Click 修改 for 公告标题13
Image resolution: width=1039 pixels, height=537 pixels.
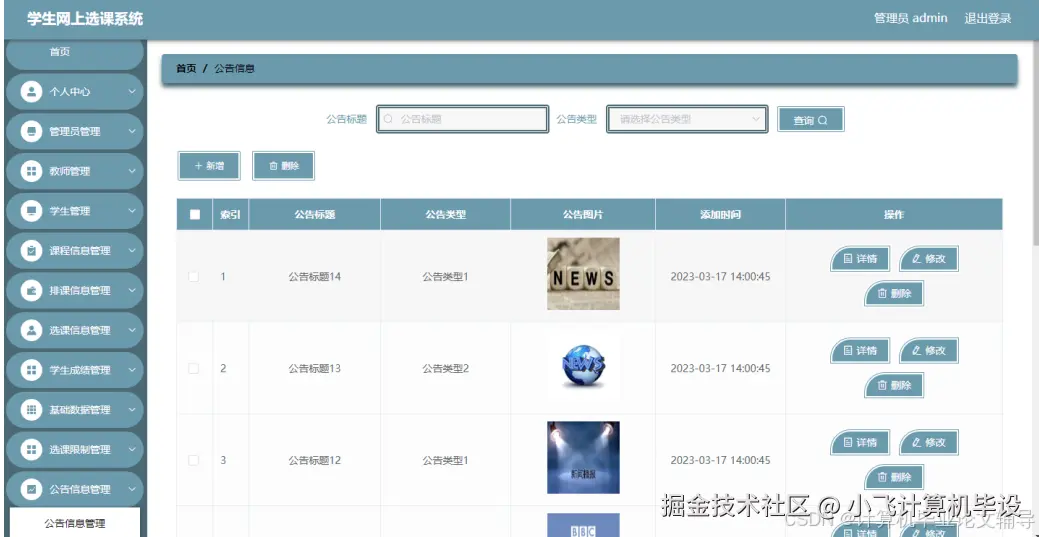coord(928,350)
